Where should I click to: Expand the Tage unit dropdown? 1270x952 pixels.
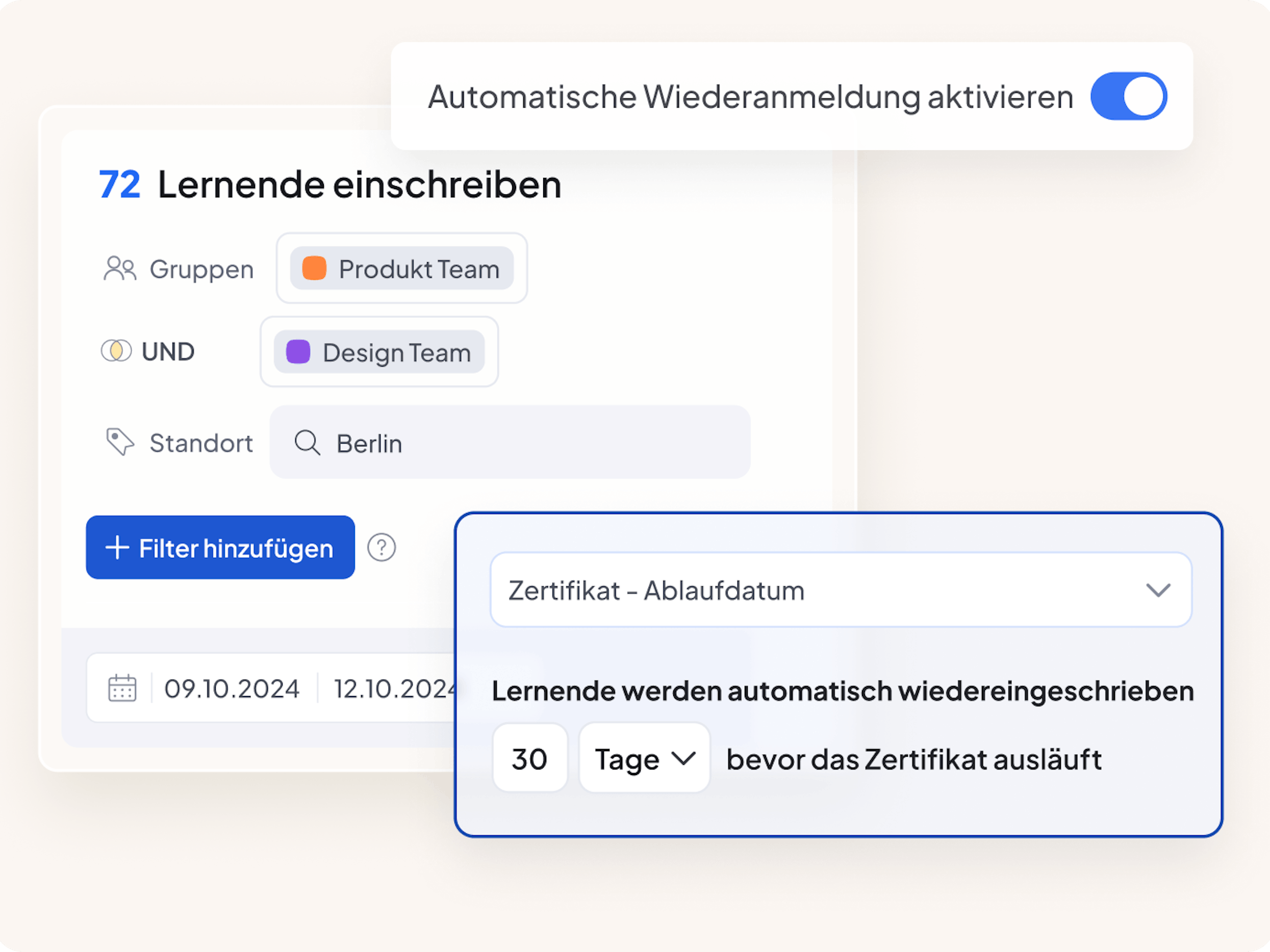[644, 759]
